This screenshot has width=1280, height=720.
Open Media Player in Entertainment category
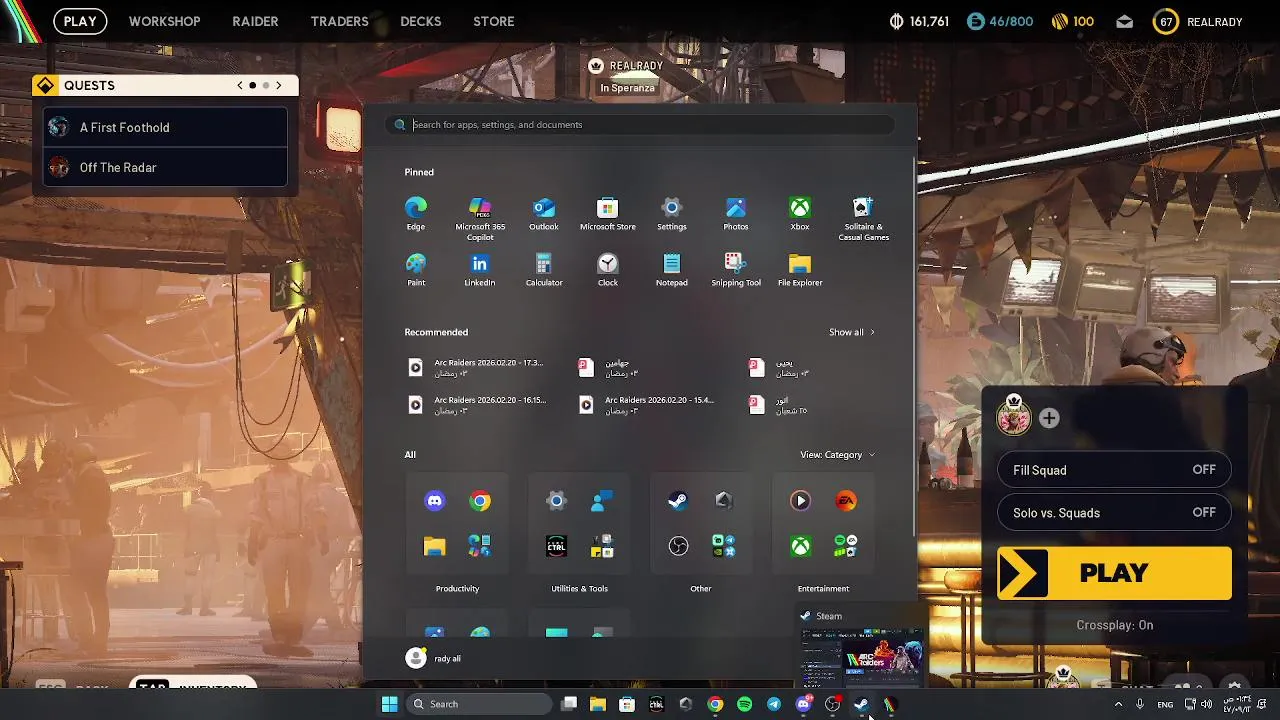pos(800,501)
